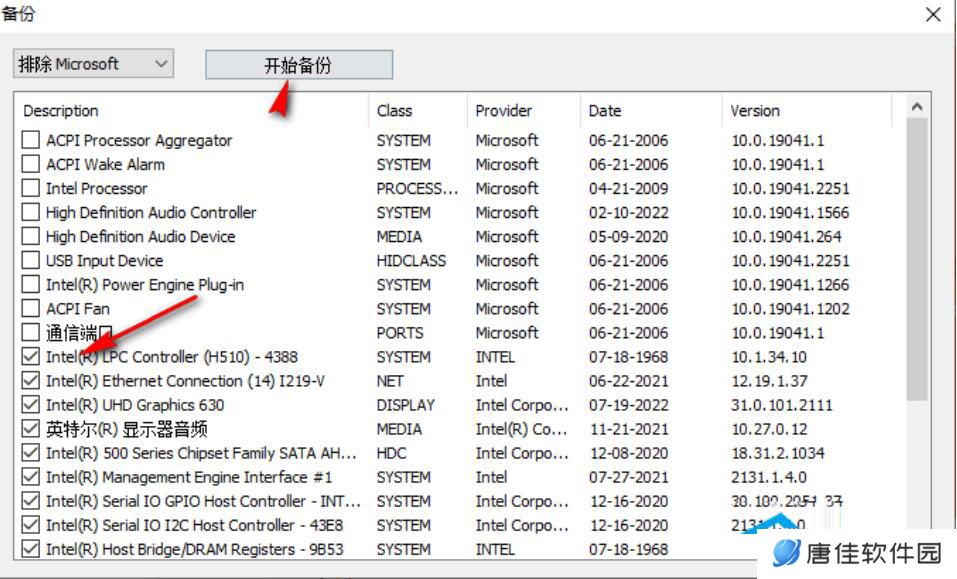Check the ACPI Fan checkbox
957x579 pixels.
point(31,308)
